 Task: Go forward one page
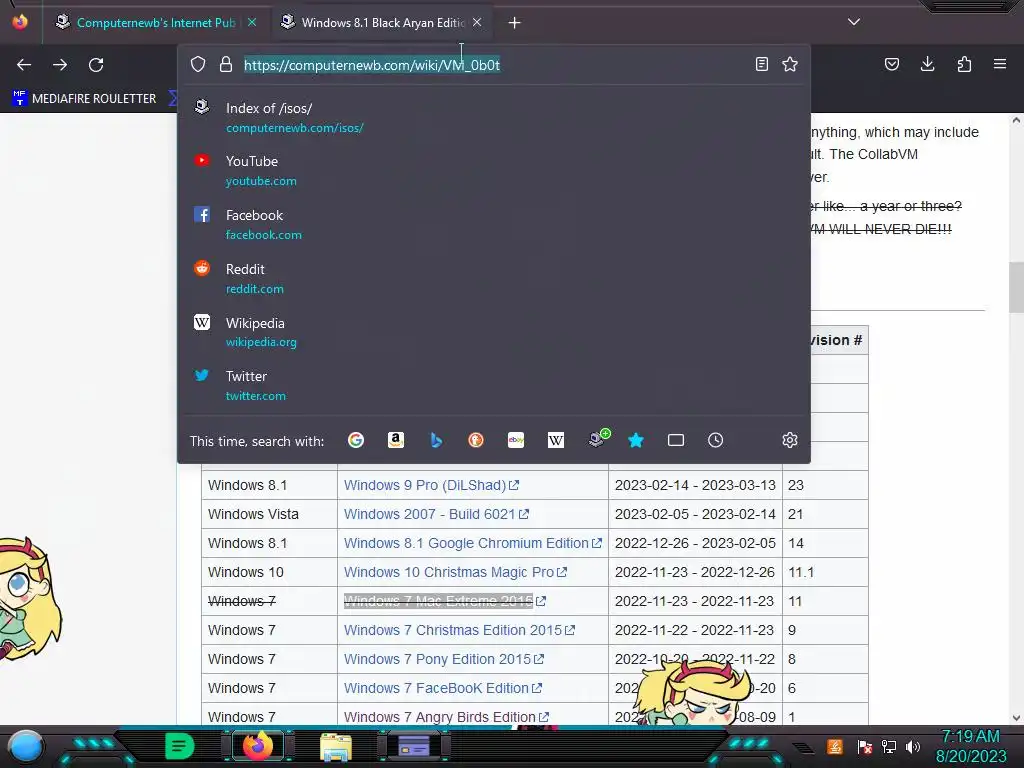click(x=60, y=65)
